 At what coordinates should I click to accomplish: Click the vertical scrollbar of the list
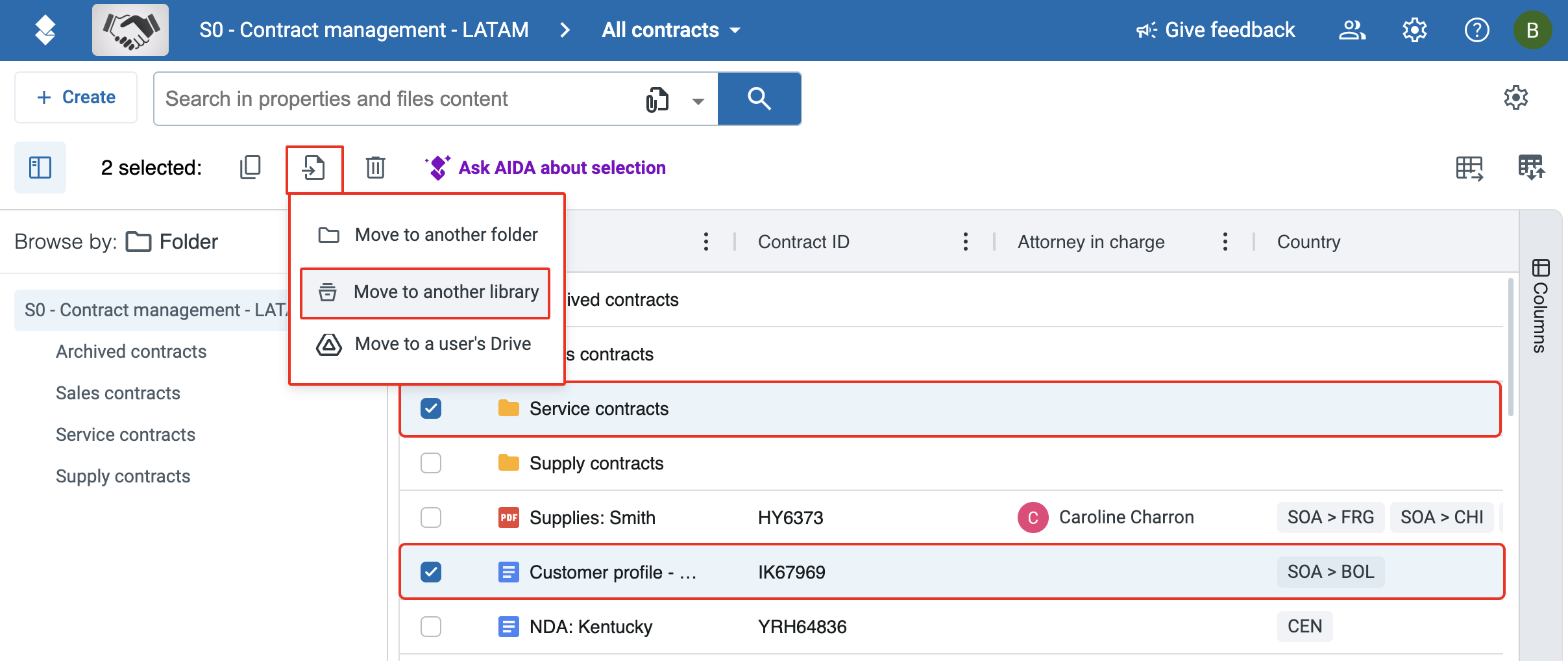coord(1511,347)
